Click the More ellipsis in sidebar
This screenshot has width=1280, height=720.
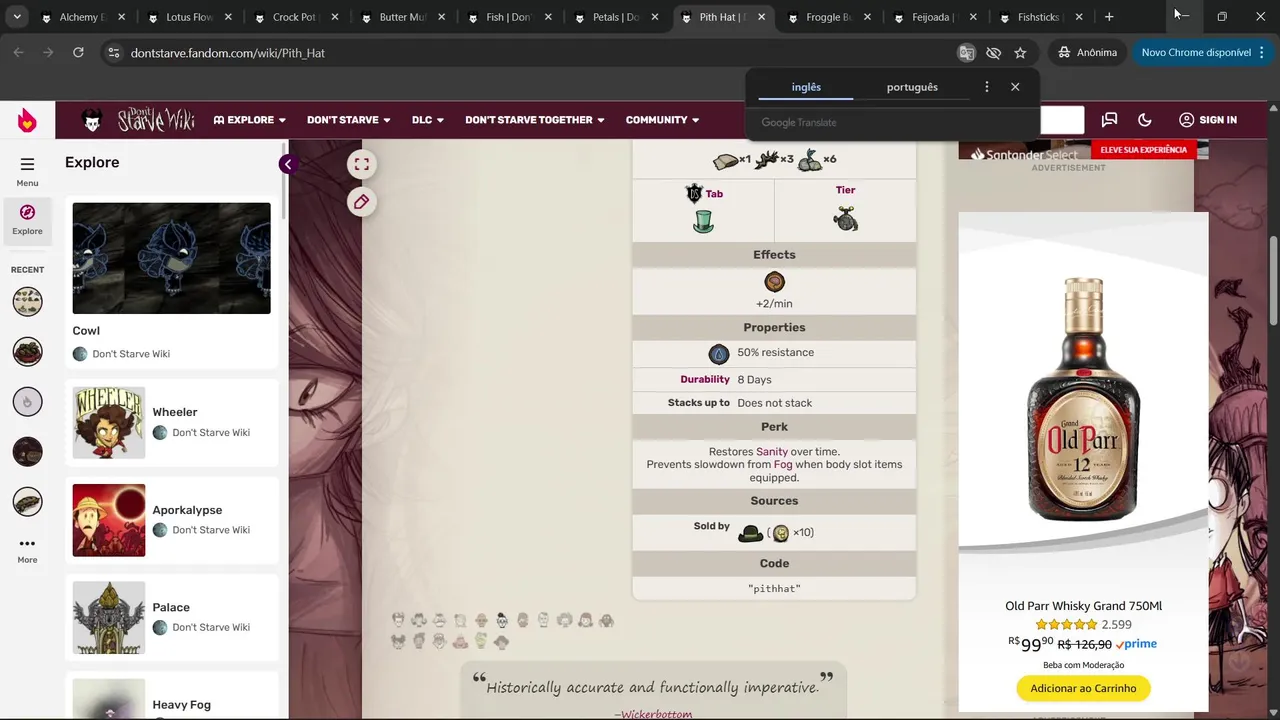27,549
